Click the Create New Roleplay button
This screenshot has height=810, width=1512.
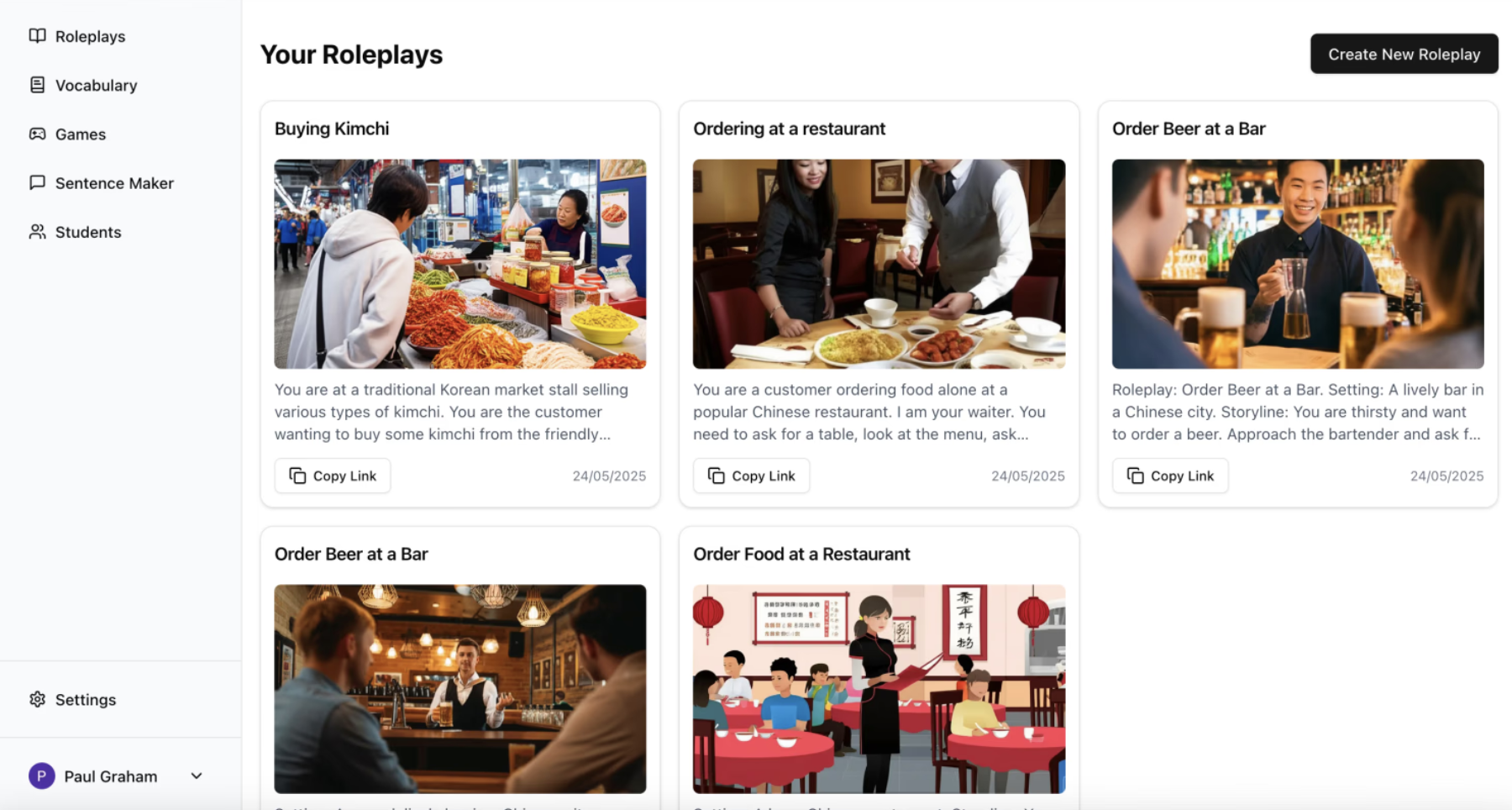click(1404, 54)
